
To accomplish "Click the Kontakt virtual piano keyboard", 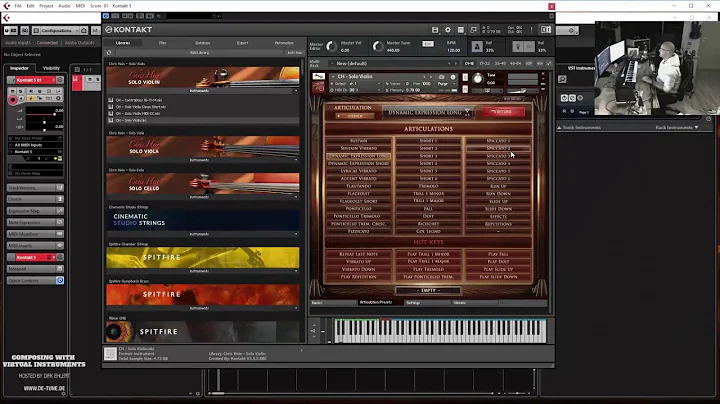I will coord(440,331).
